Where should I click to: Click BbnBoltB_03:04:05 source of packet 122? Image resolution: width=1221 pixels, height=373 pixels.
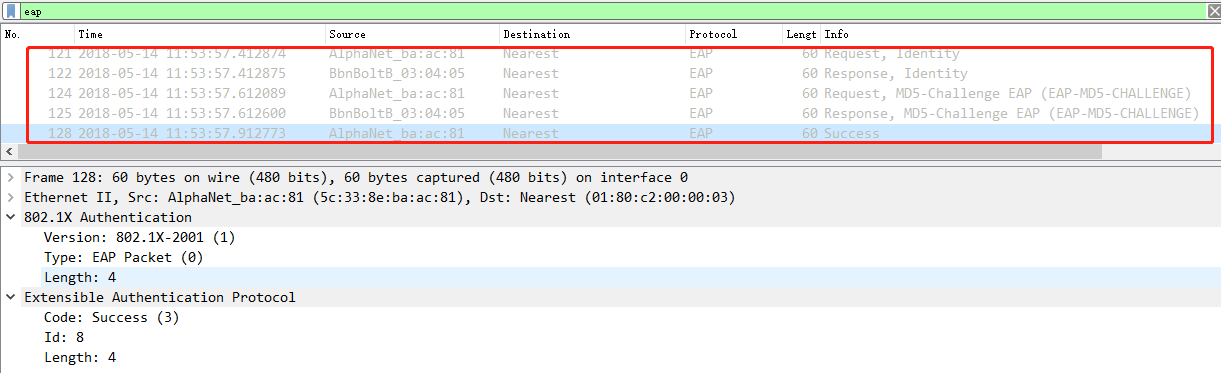coord(397,74)
